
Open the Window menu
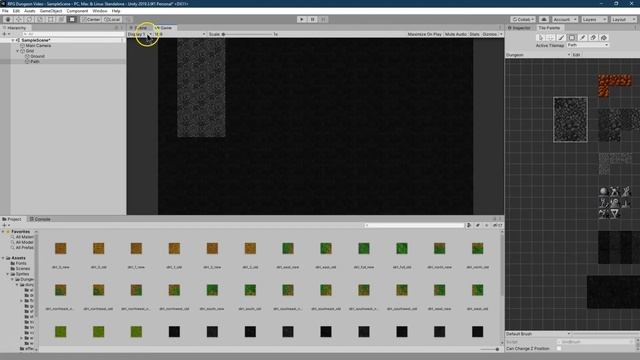pos(100,11)
